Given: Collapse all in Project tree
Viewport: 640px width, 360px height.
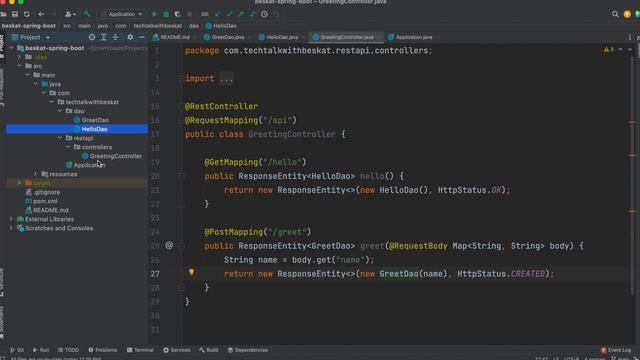Looking at the screenshot, I should click(116, 37).
